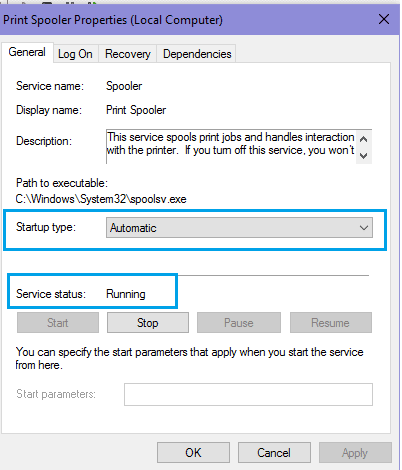Click the service description text box
This screenshot has width=402, height=470.
231,147
